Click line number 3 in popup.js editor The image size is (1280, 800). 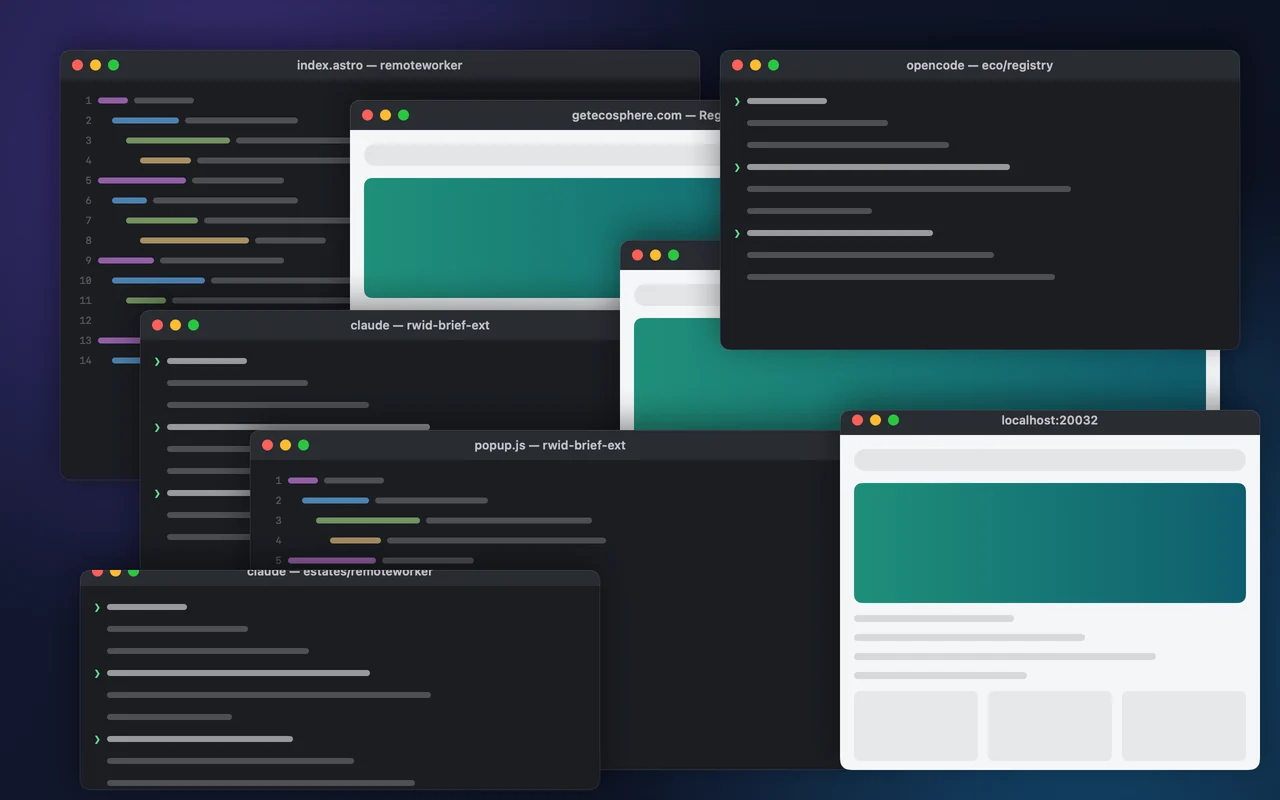point(278,520)
